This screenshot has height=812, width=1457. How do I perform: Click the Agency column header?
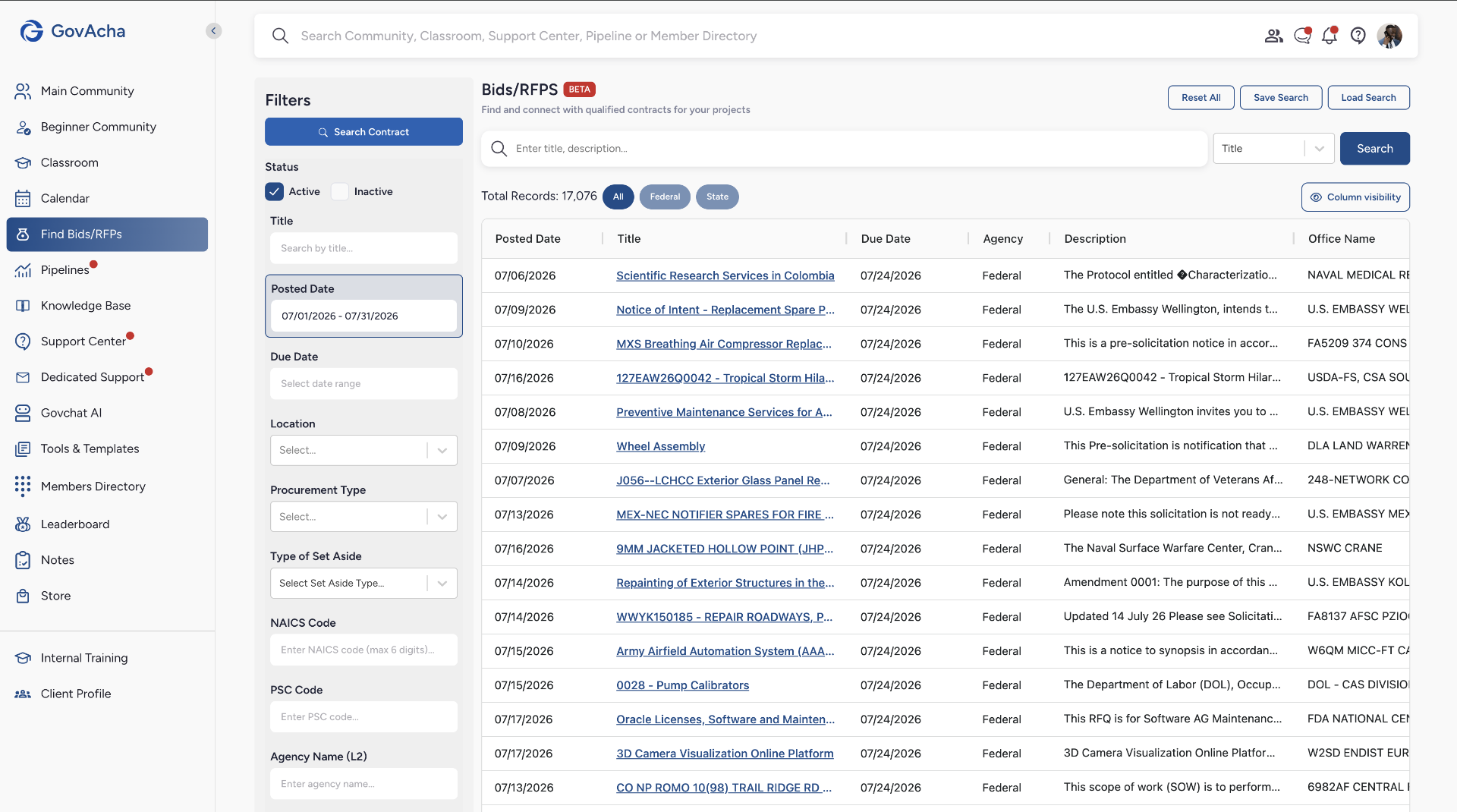(x=1002, y=239)
